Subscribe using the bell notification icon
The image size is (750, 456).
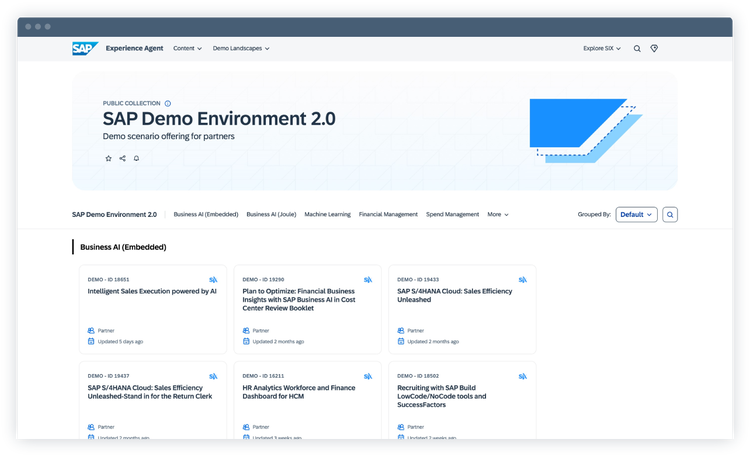(x=136, y=158)
